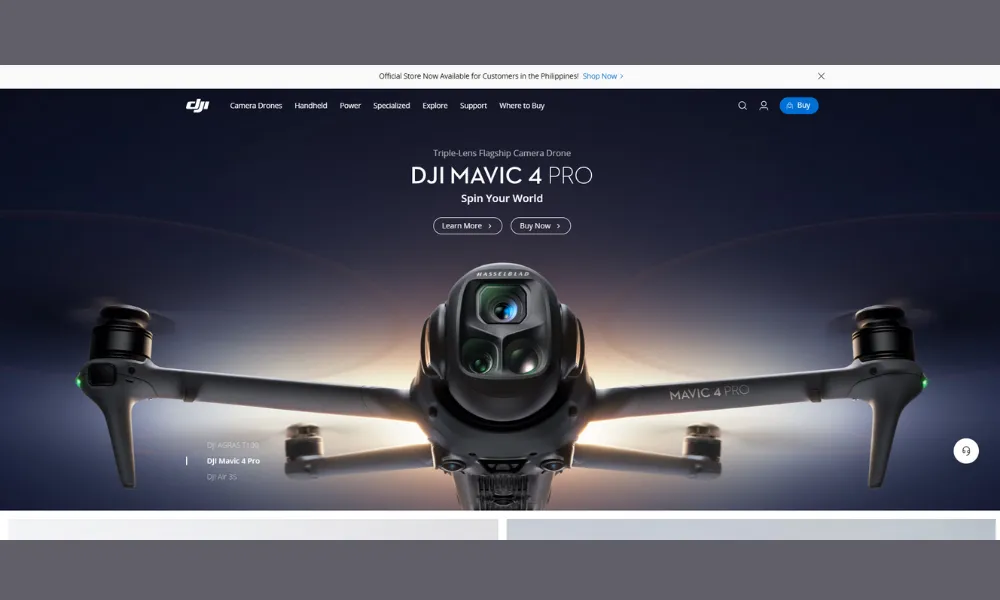
Task: Click the user account icon
Action: 764,106
